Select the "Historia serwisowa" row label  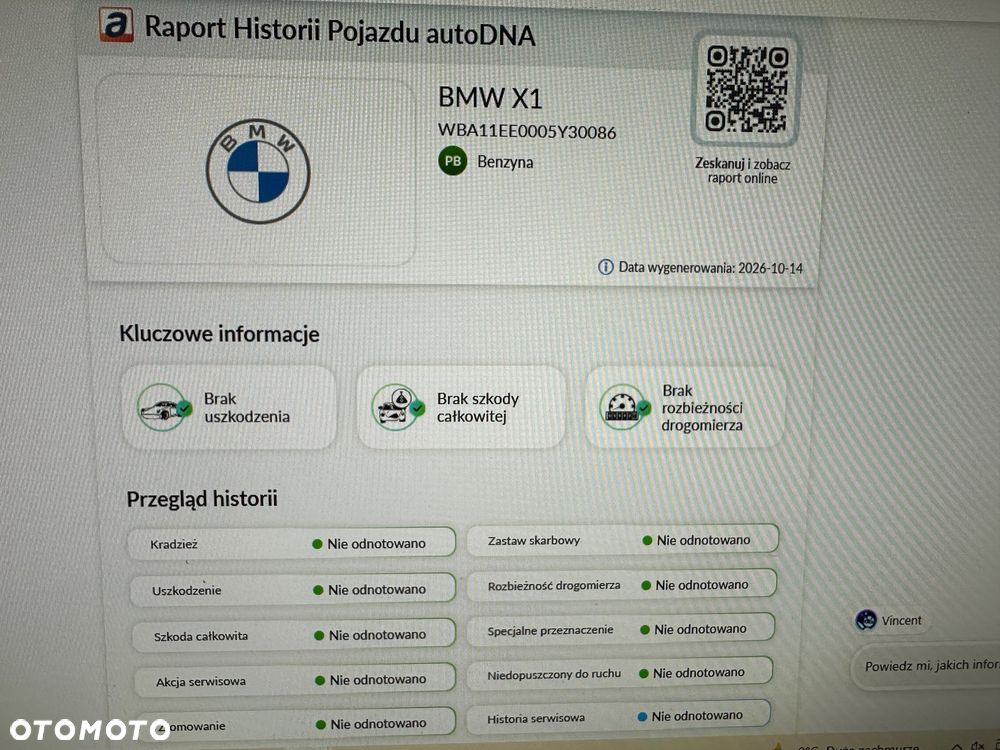[536, 717]
